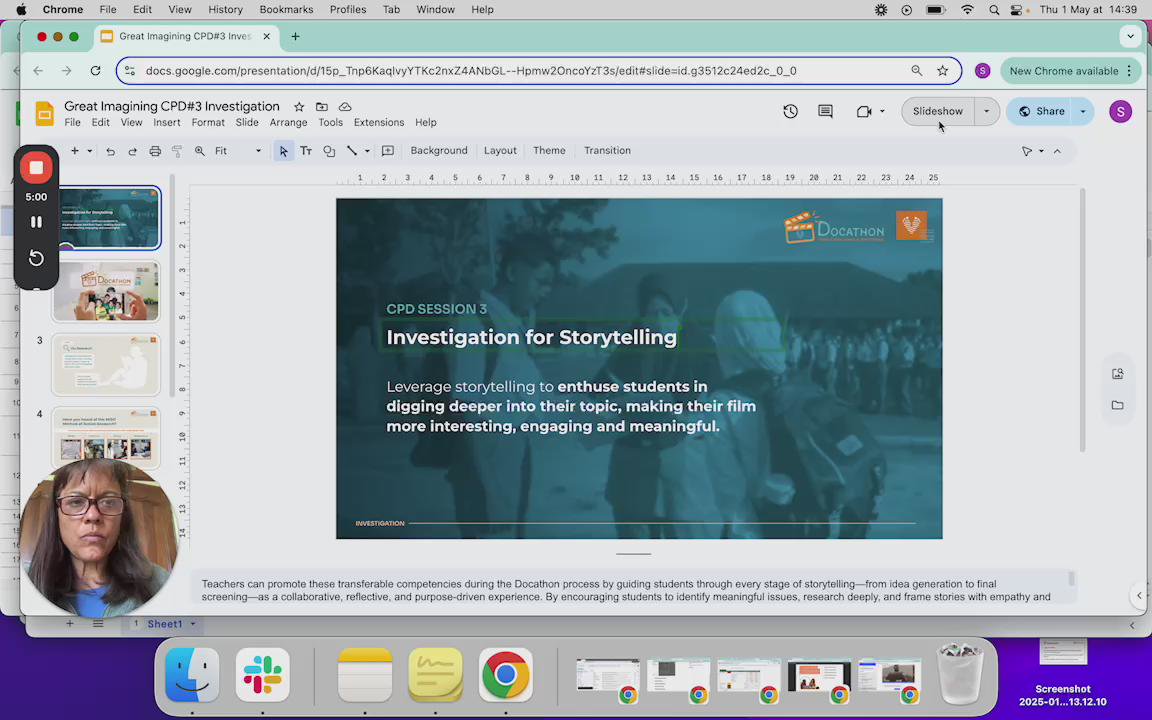1152x720 pixels.
Task: Open the Arrange menu
Action: [288, 123]
